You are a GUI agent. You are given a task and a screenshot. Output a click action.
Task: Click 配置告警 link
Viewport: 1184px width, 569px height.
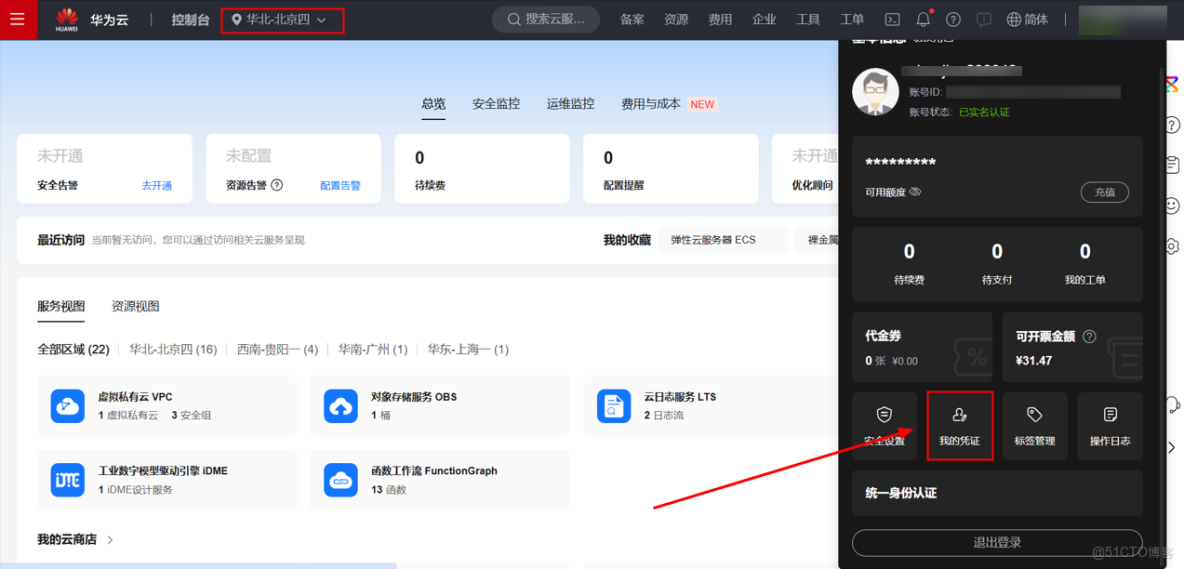pyautogui.click(x=340, y=185)
